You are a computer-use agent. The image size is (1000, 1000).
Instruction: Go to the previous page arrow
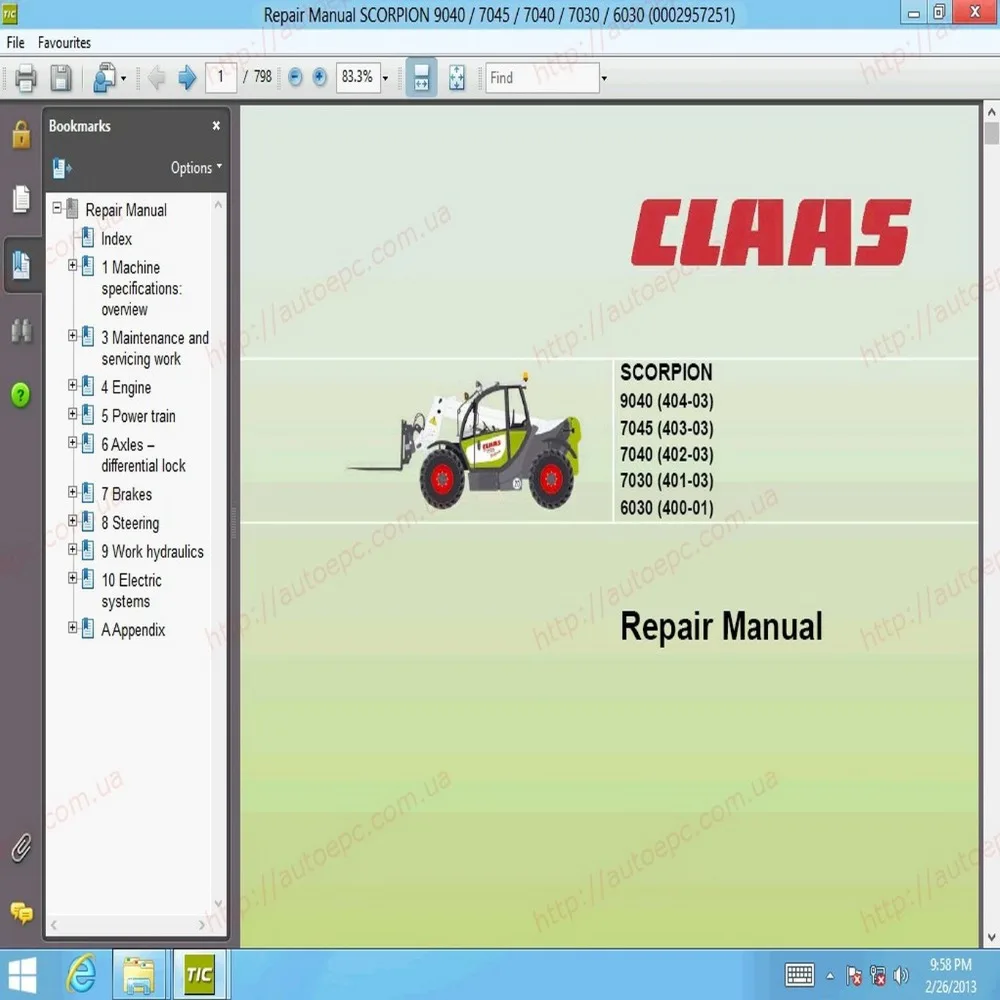[x=156, y=78]
